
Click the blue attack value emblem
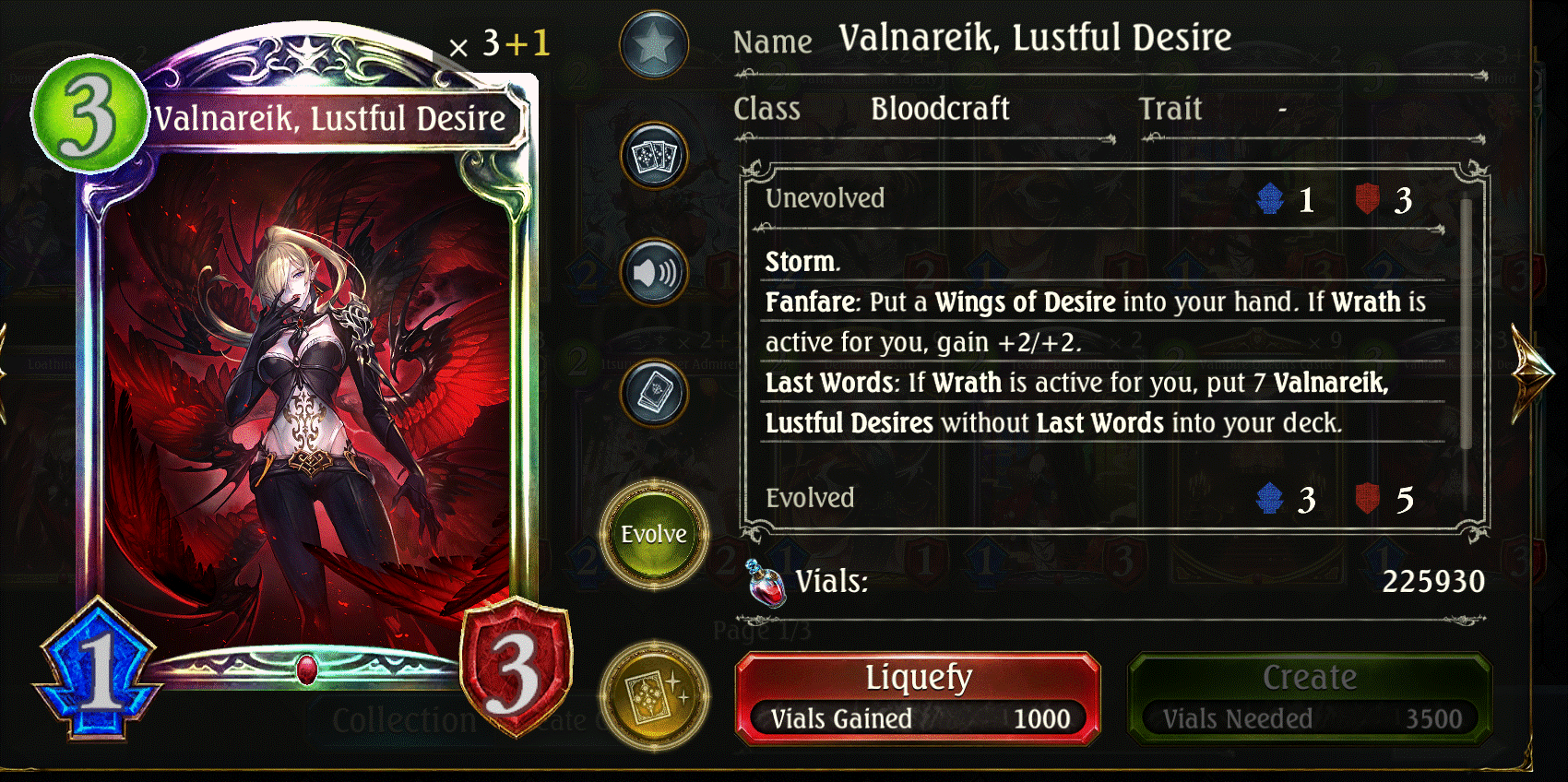coord(98,668)
